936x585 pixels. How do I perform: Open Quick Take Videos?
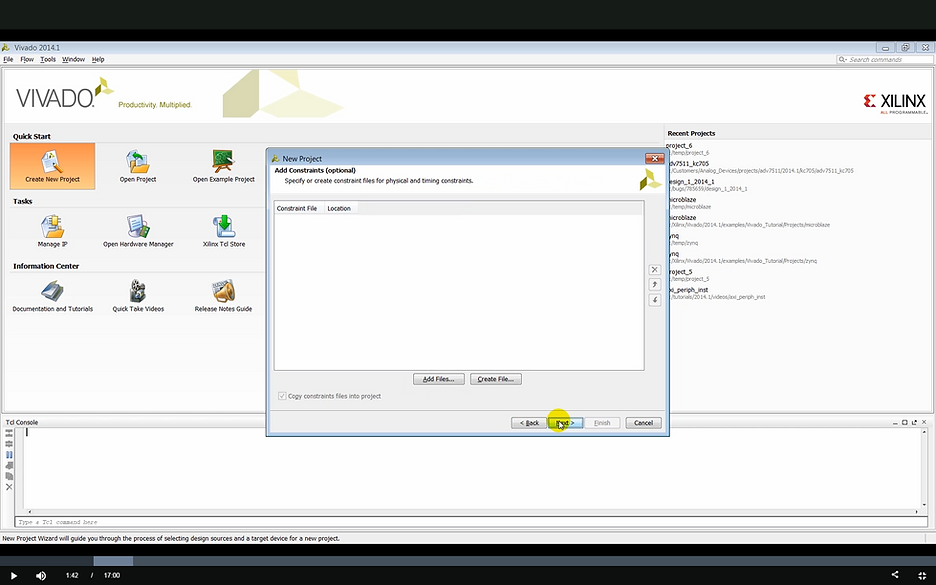pos(138,292)
